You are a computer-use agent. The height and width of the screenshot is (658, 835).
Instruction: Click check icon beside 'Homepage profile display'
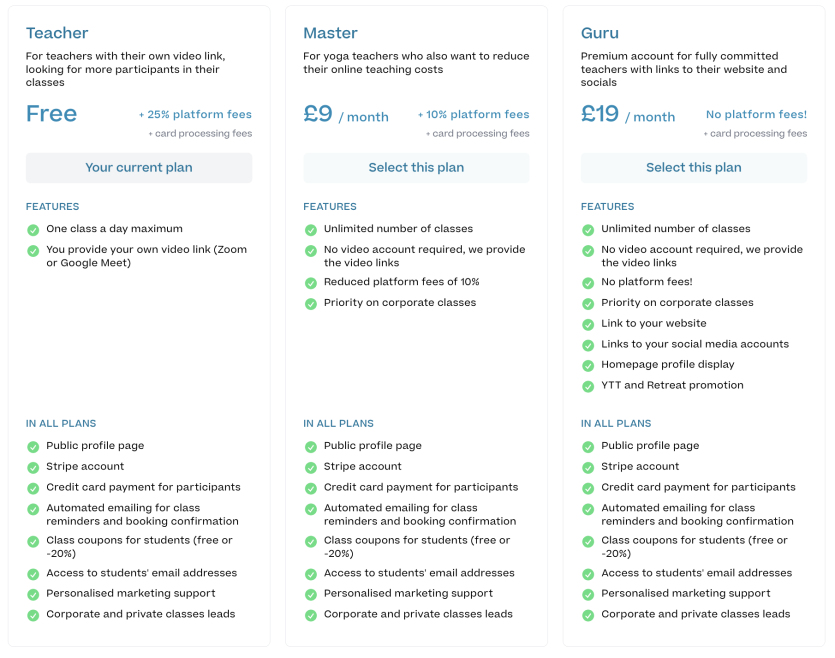pos(588,365)
